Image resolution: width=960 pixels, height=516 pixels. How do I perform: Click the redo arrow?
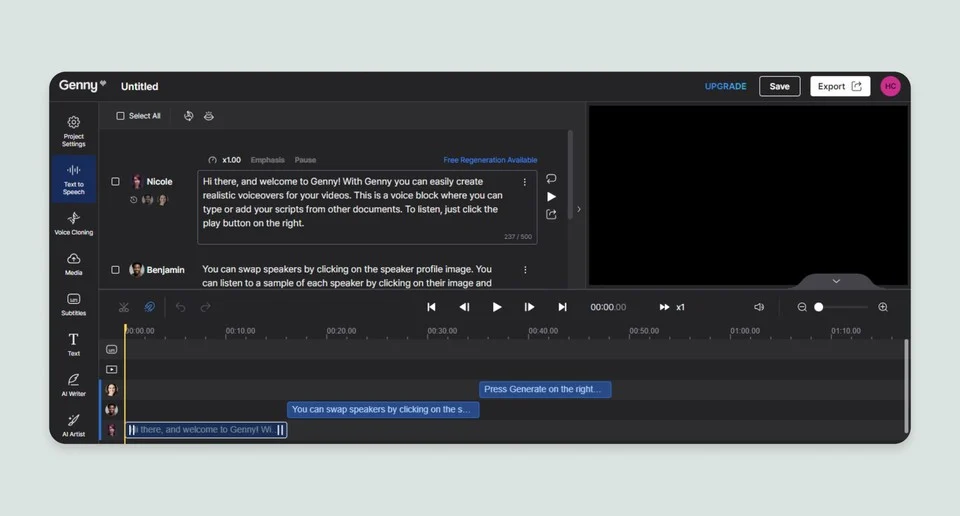[x=206, y=307]
